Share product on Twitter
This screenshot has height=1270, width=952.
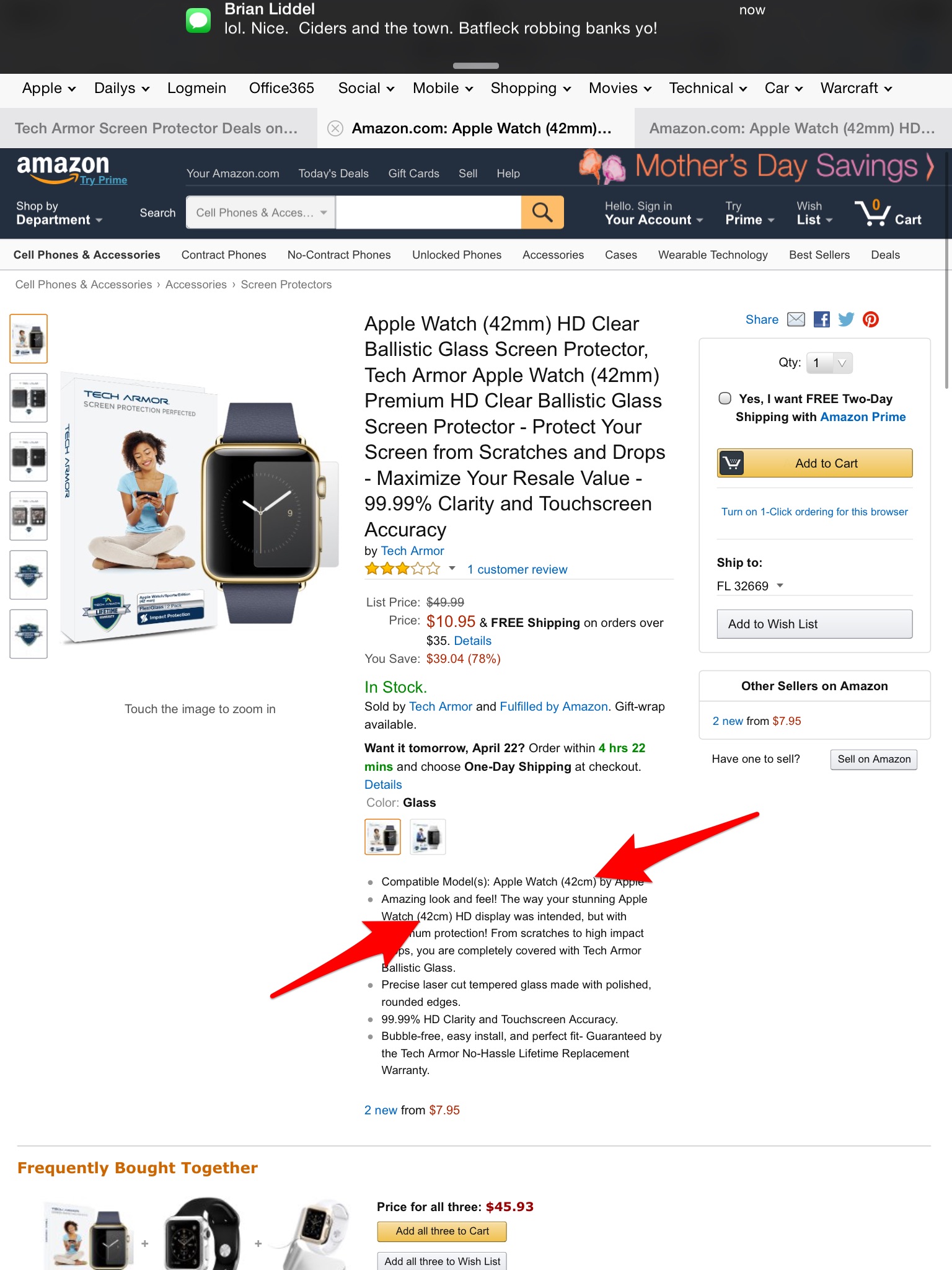point(846,319)
